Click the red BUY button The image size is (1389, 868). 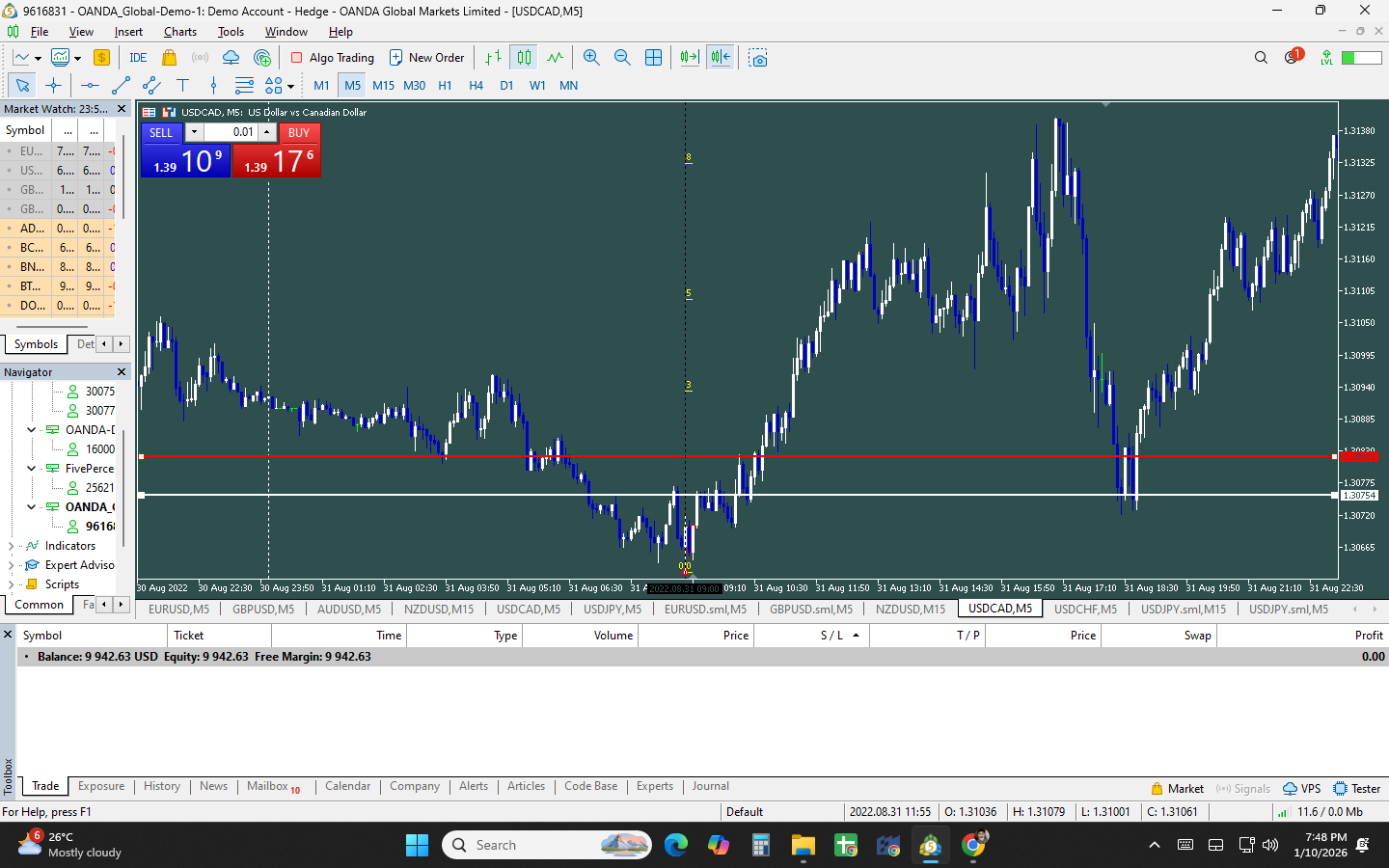tap(299, 133)
